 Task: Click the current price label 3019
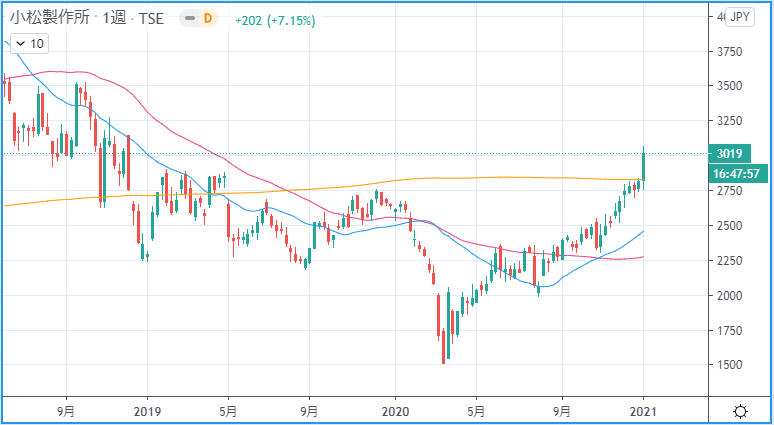coord(728,154)
